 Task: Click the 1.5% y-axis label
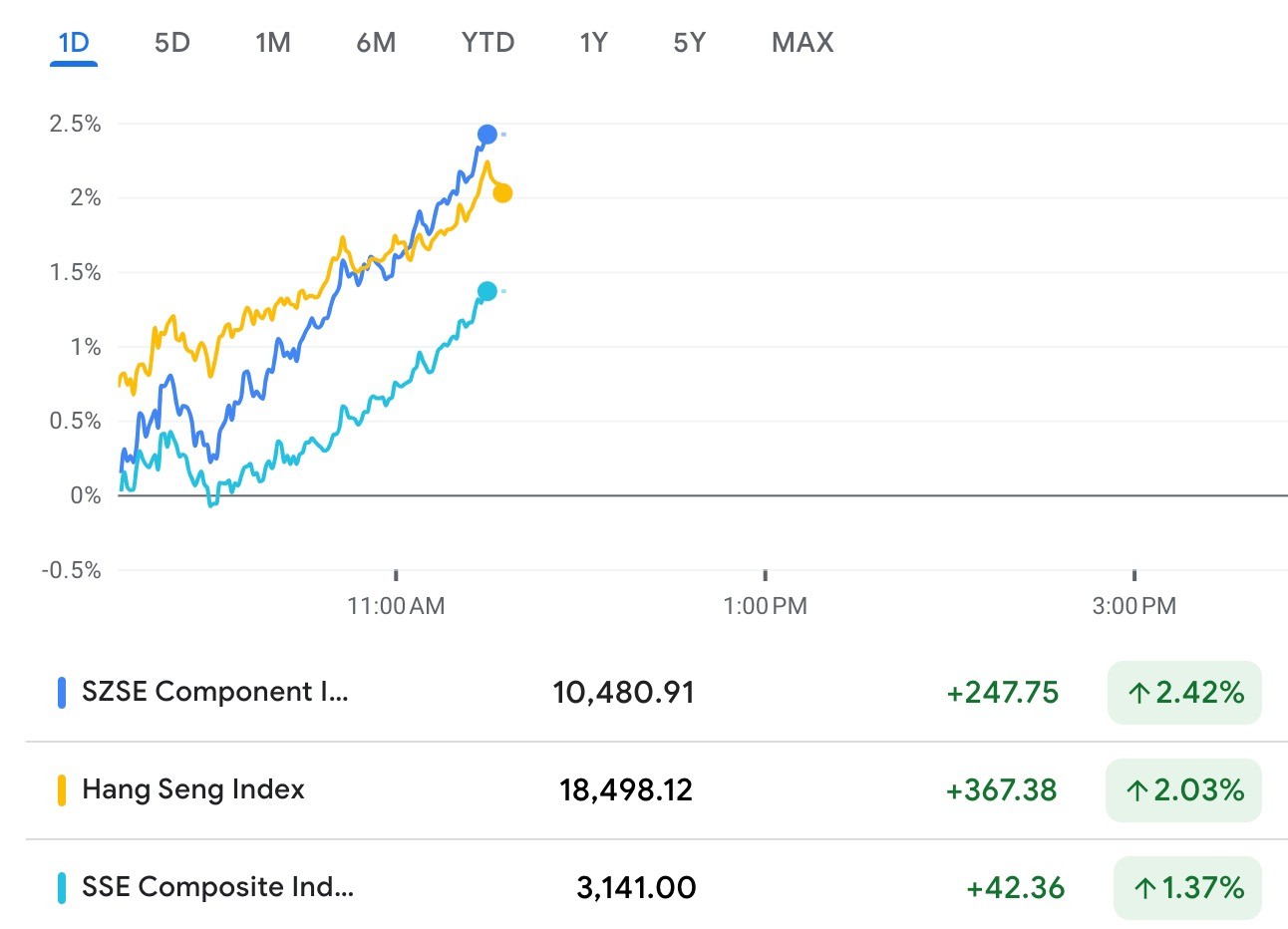click(75, 272)
